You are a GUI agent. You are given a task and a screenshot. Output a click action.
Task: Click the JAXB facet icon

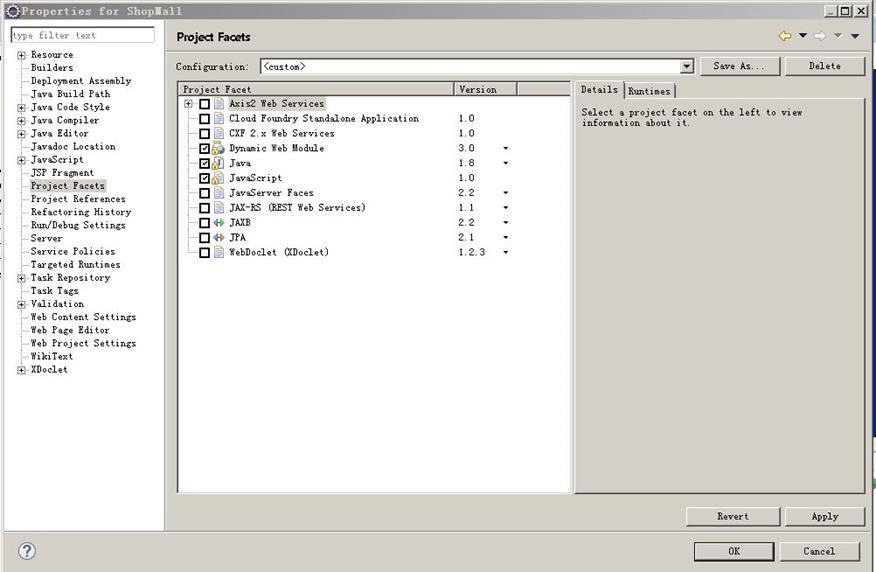tap(218, 222)
